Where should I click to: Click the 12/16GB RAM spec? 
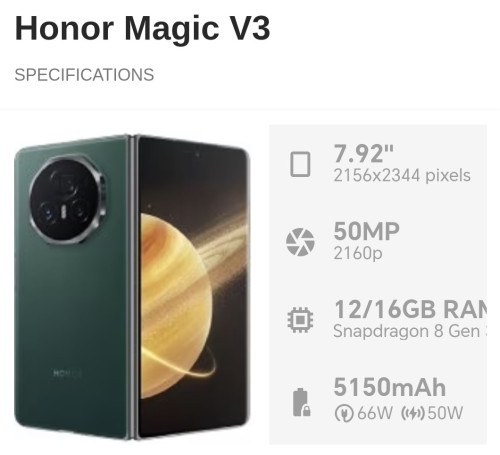pos(410,310)
